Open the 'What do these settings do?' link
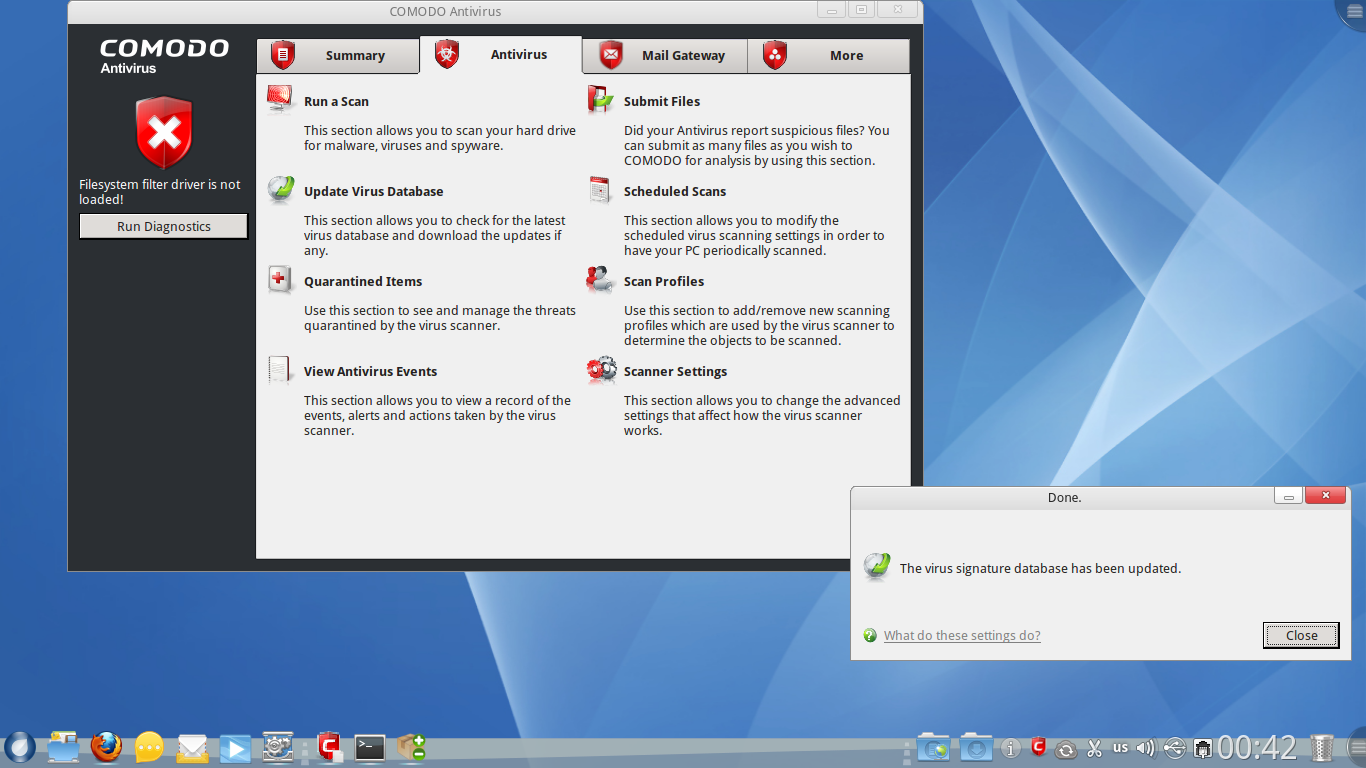This screenshot has width=1366, height=768. coord(962,635)
